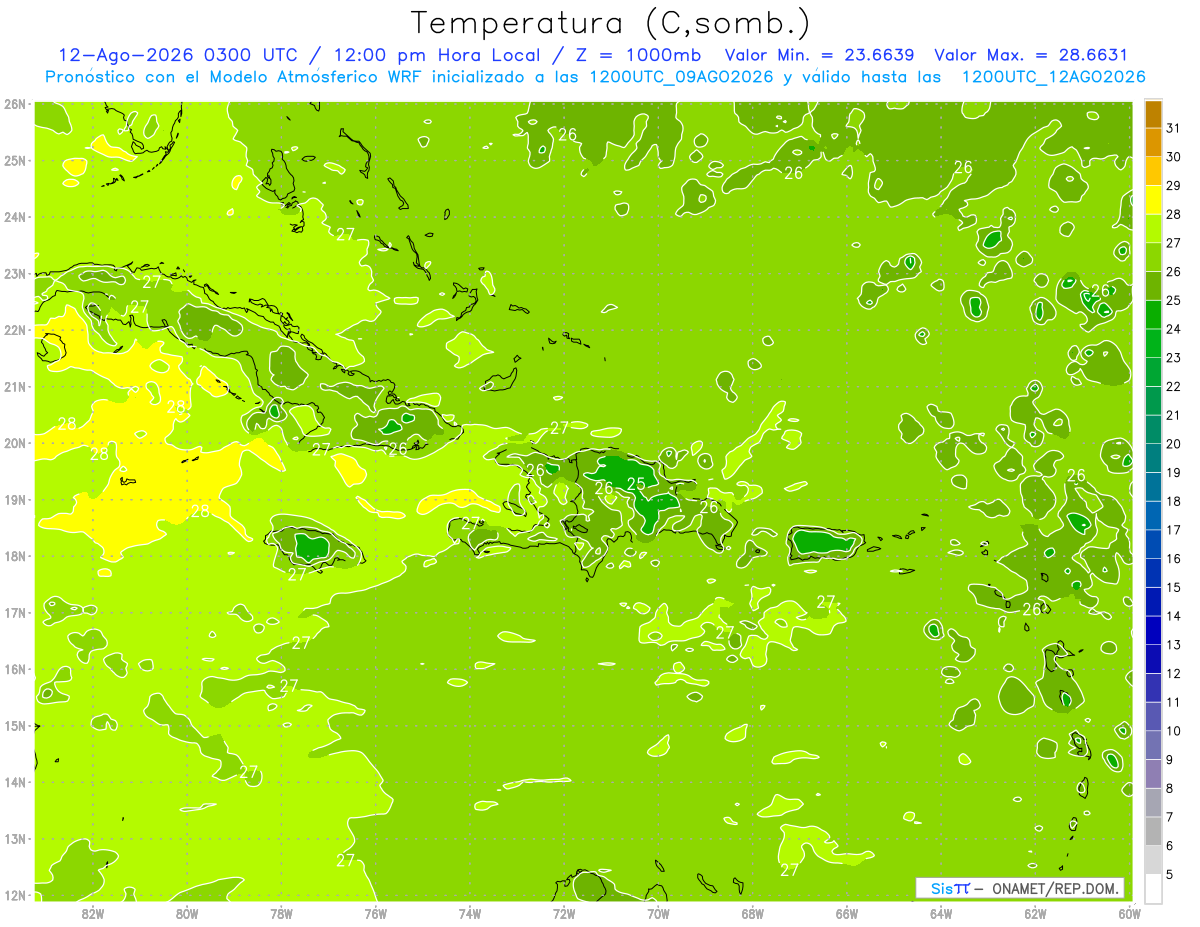This screenshot has width=1200, height=927.
Task: Click the legend value 24 on color scale
Action: point(1174,328)
